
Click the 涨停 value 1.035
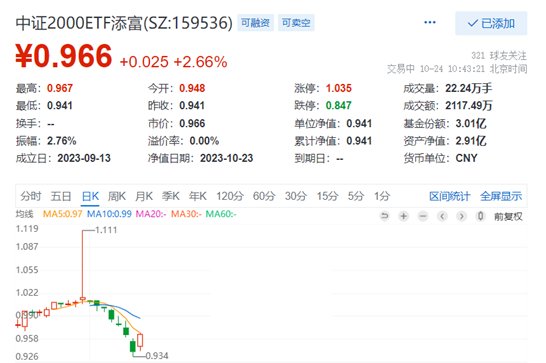tap(338, 88)
